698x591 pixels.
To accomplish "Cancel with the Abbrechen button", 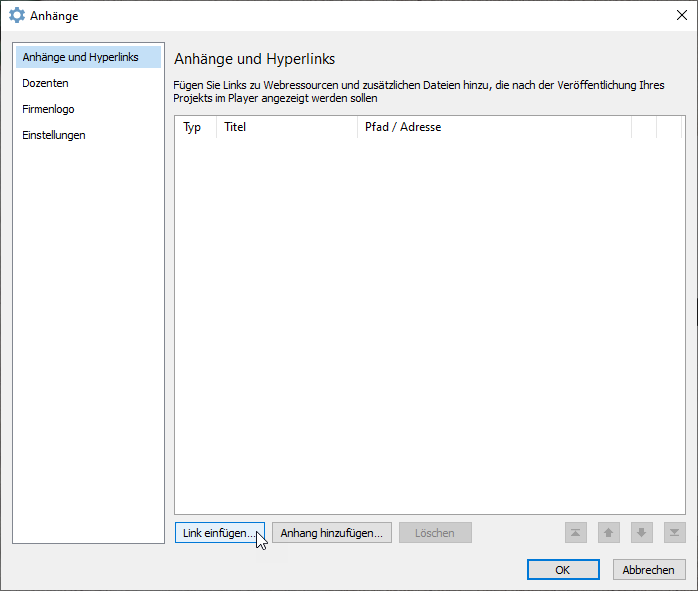I will [x=649, y=569].
